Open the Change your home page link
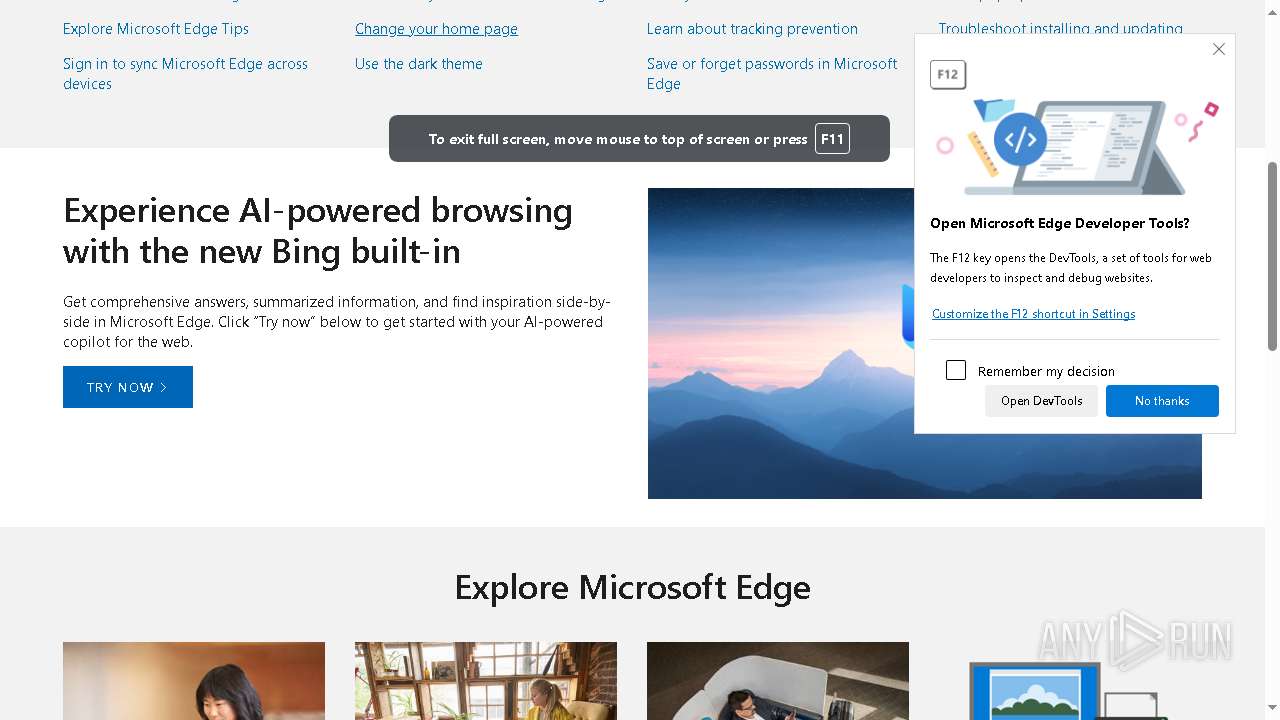 [436, 29]
